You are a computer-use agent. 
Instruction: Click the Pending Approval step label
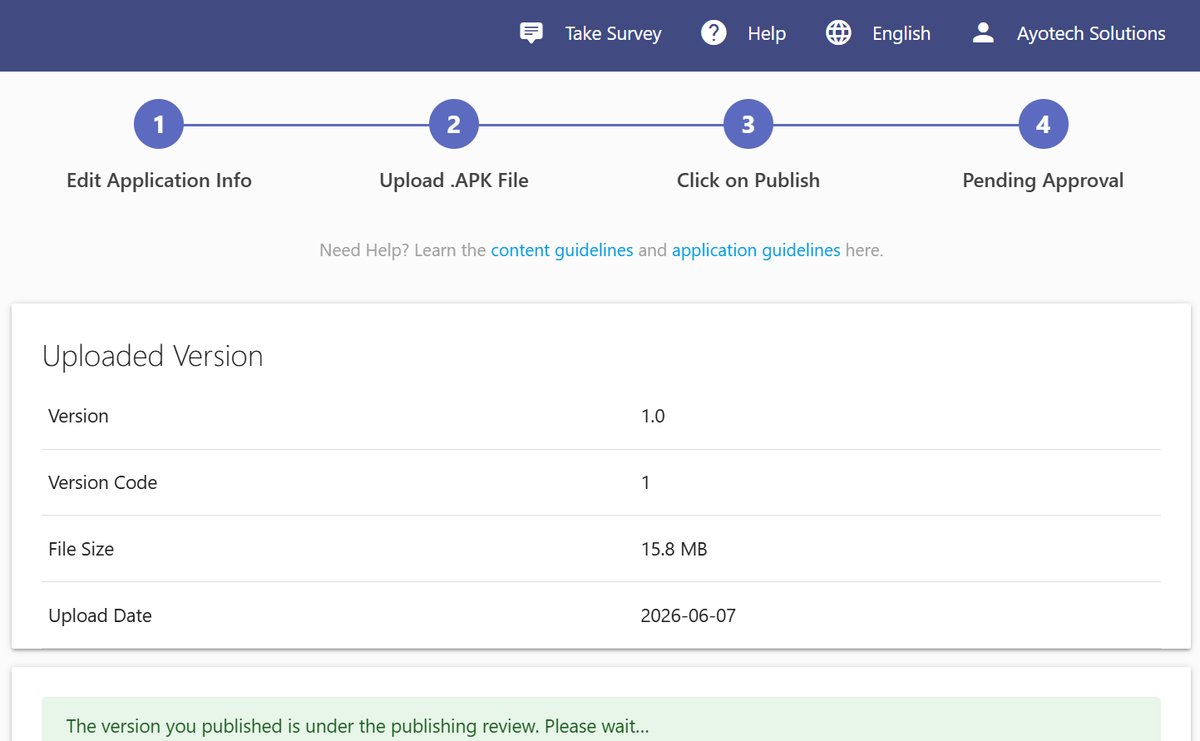coord(1043,180)
